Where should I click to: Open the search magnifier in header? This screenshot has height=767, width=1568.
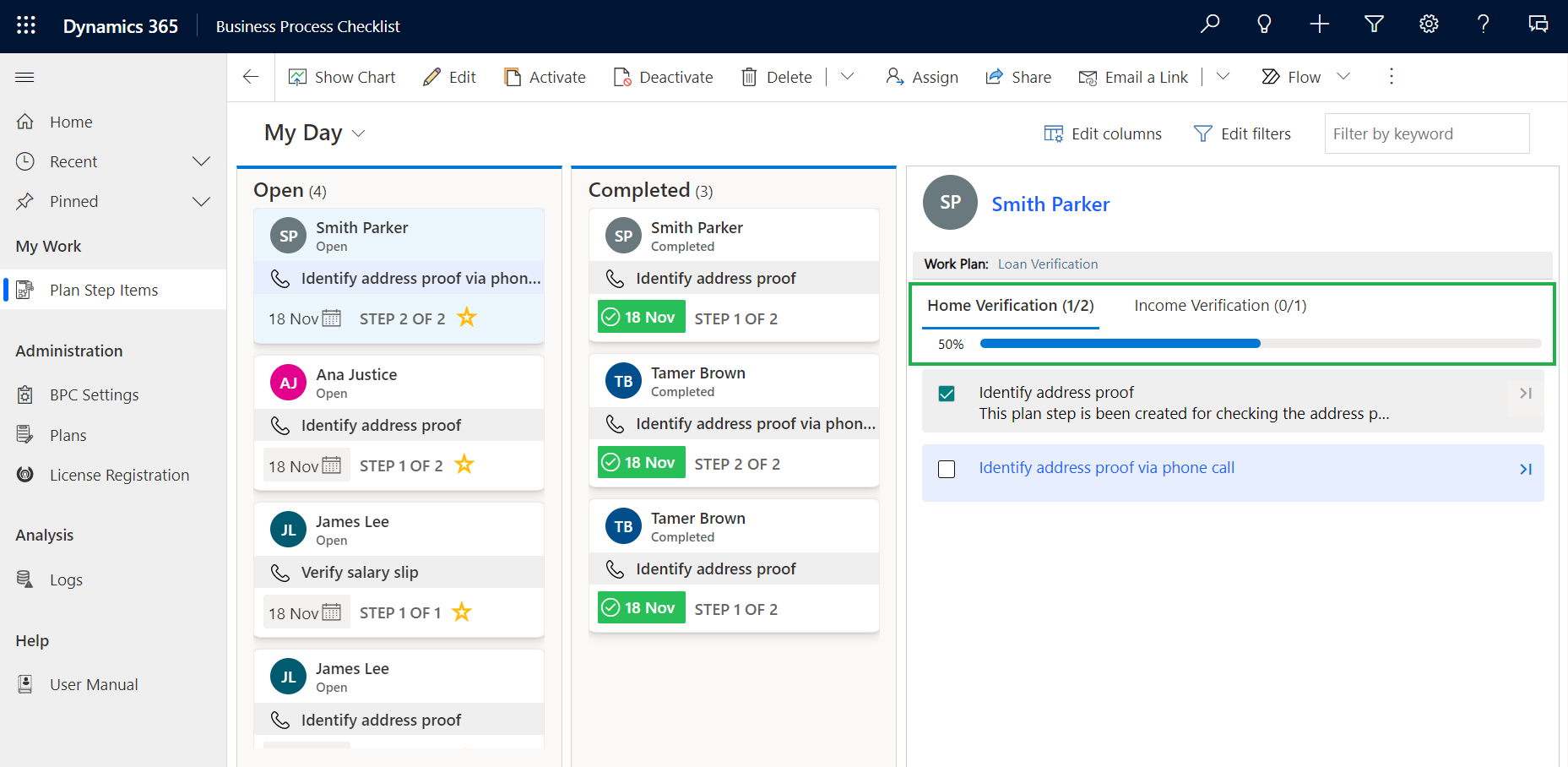[x=1209, y=24]
